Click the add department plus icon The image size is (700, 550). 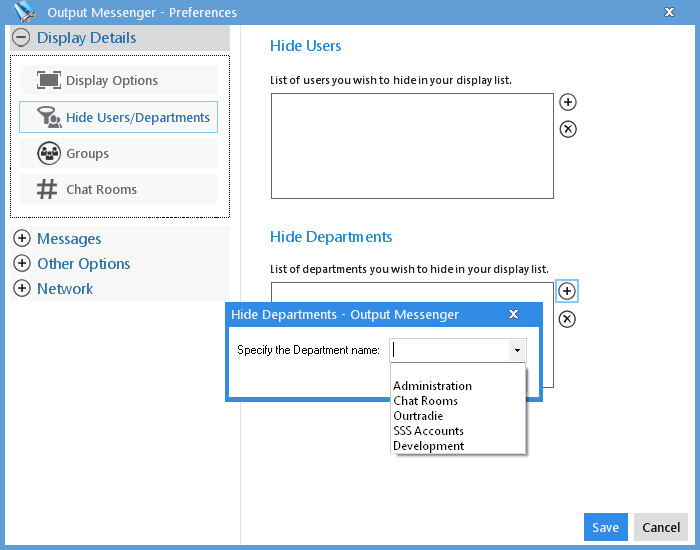[x=567, y=291]
